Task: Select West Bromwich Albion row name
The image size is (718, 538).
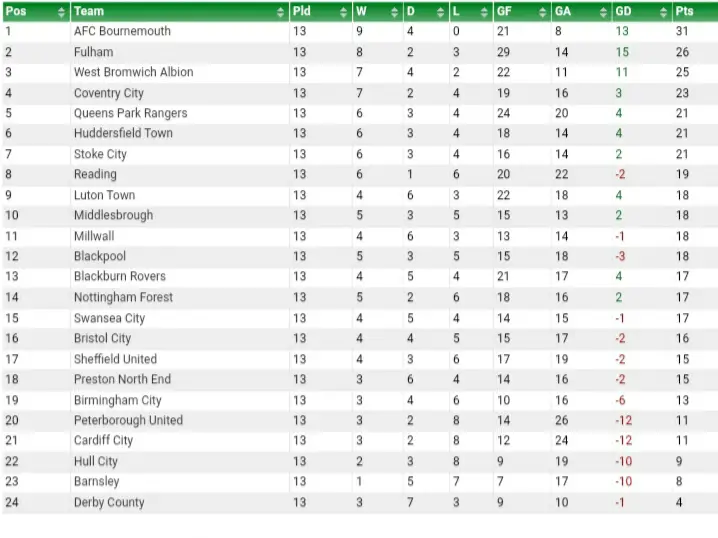Action: click(134, 72)
